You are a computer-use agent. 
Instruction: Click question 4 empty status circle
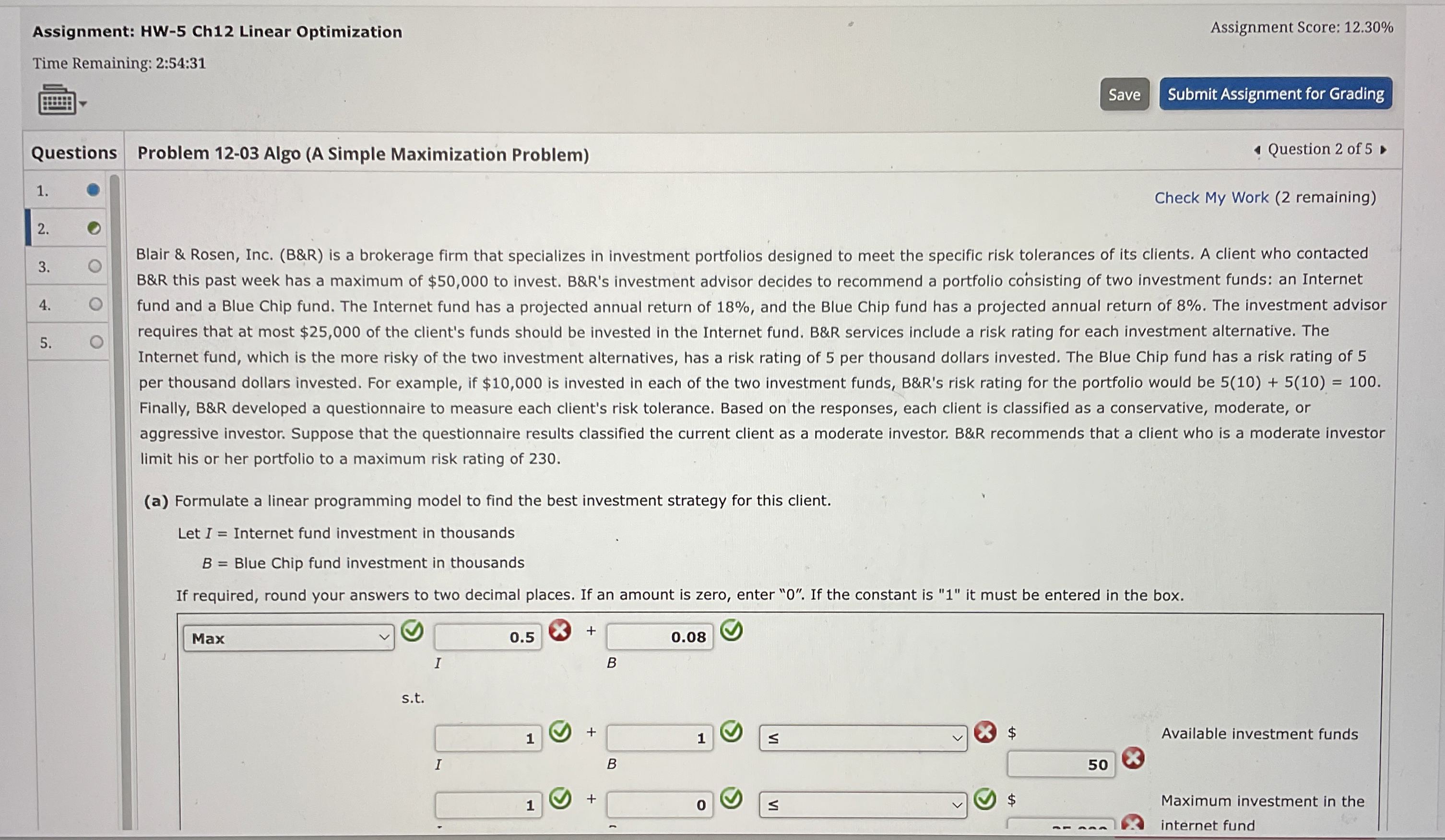tap(96, 304)
